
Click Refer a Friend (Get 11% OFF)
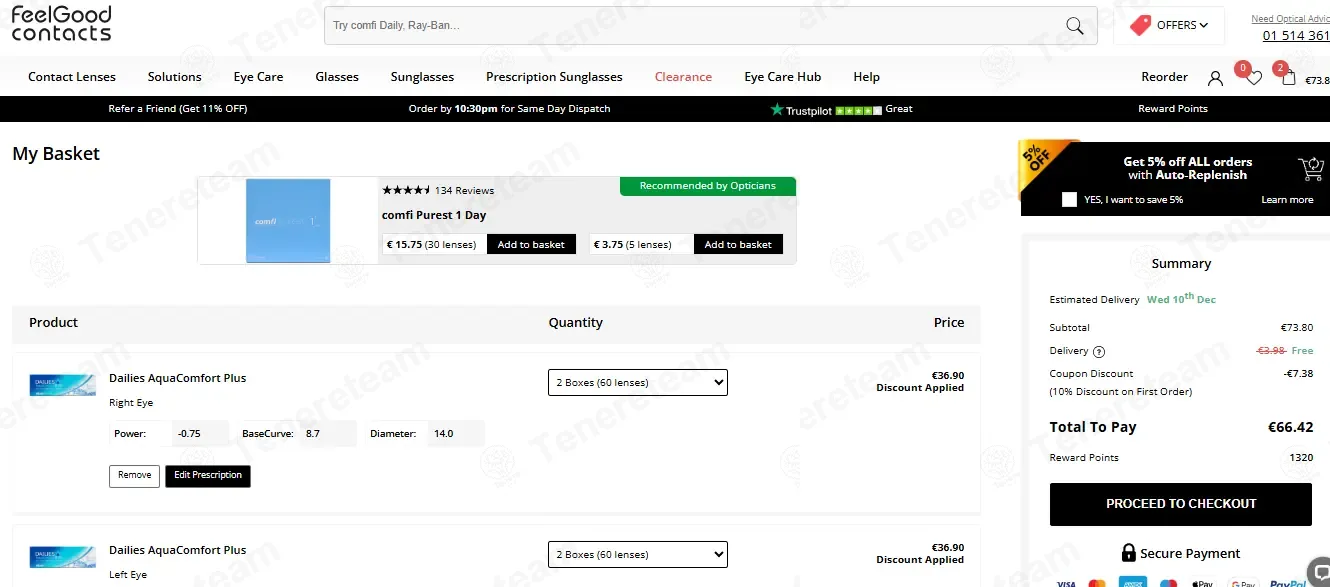178,109
